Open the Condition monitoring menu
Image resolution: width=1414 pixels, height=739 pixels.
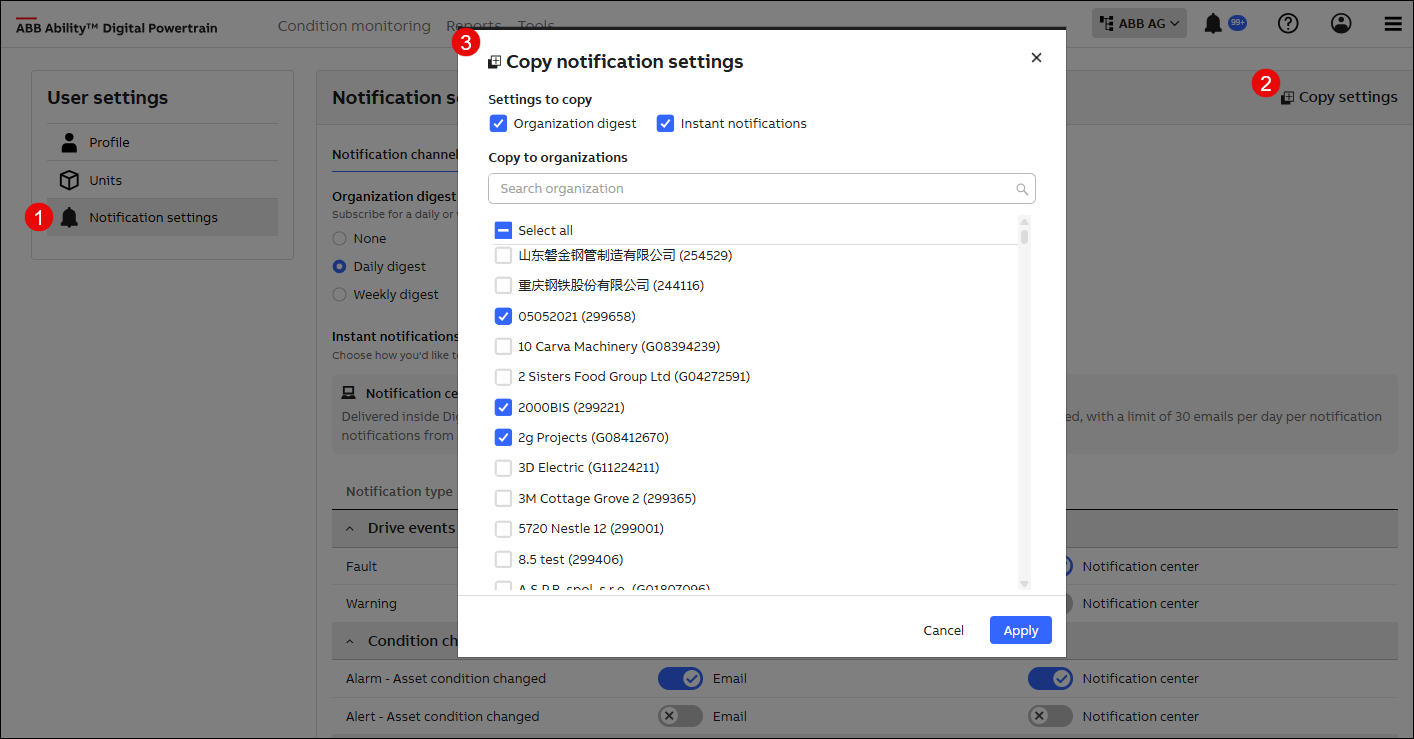pos(354,26)
